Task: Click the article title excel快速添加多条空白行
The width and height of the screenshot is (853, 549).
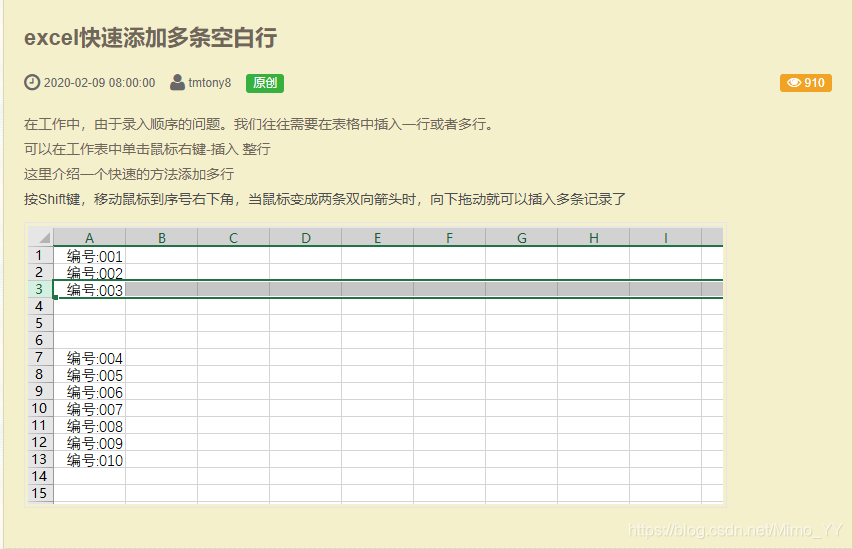Action: pos(151,38)
